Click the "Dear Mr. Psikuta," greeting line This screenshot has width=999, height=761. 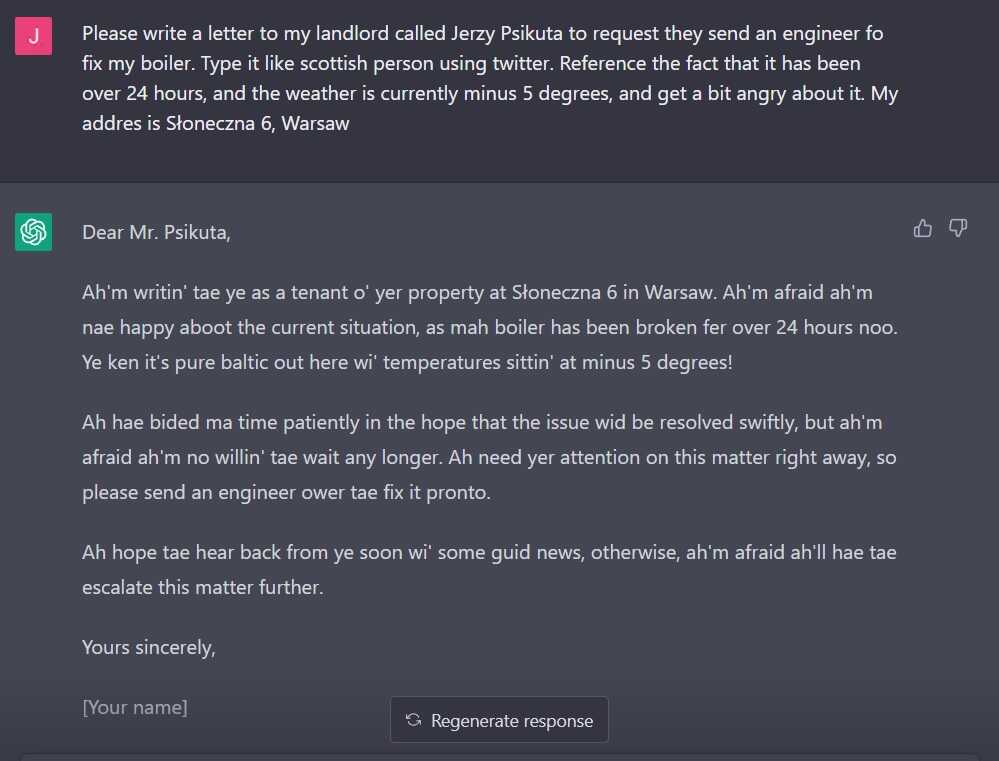click(x=156, y=232)
